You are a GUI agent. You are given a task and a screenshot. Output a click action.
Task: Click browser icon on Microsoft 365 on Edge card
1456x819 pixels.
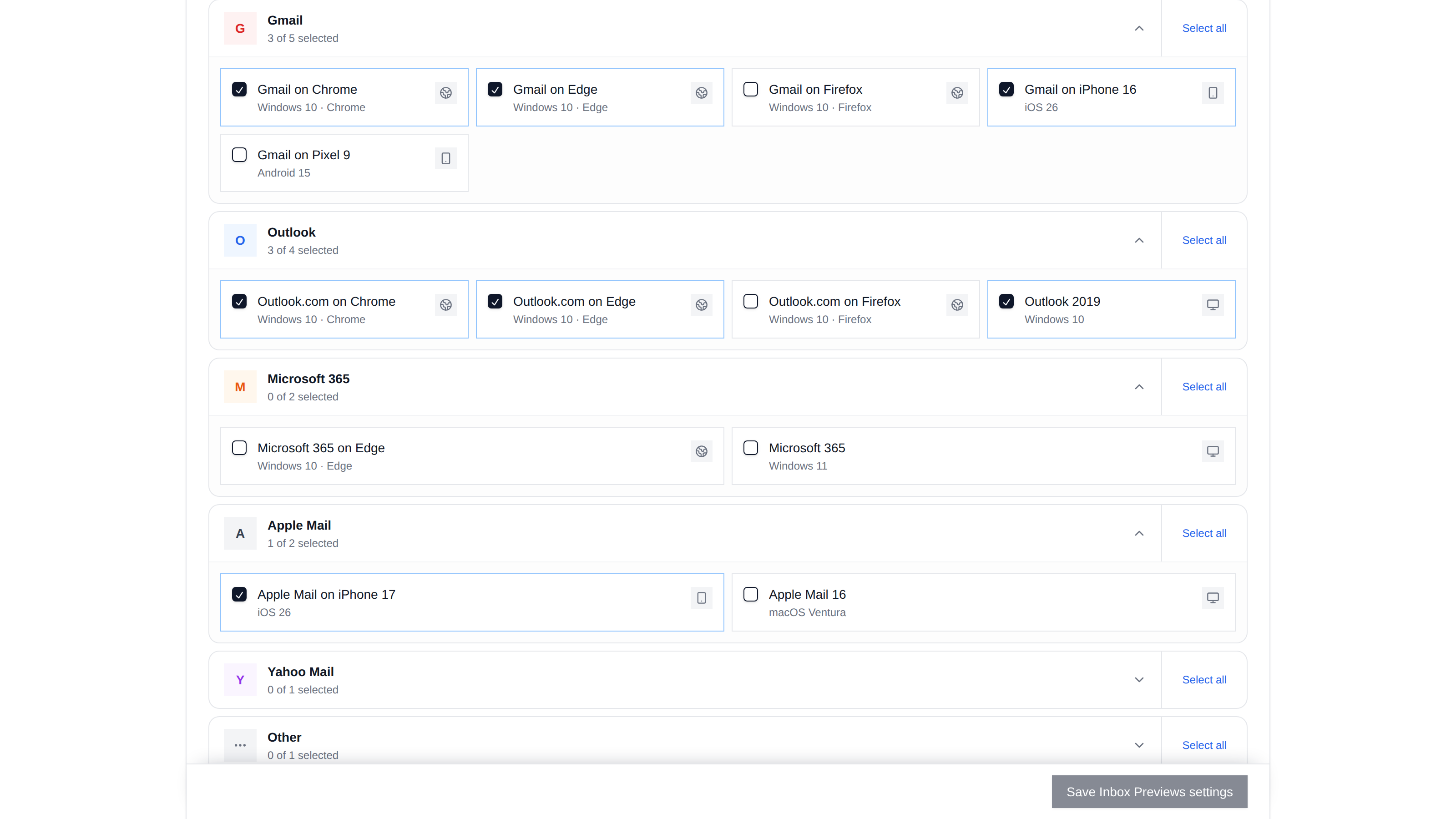click(702, 451)
